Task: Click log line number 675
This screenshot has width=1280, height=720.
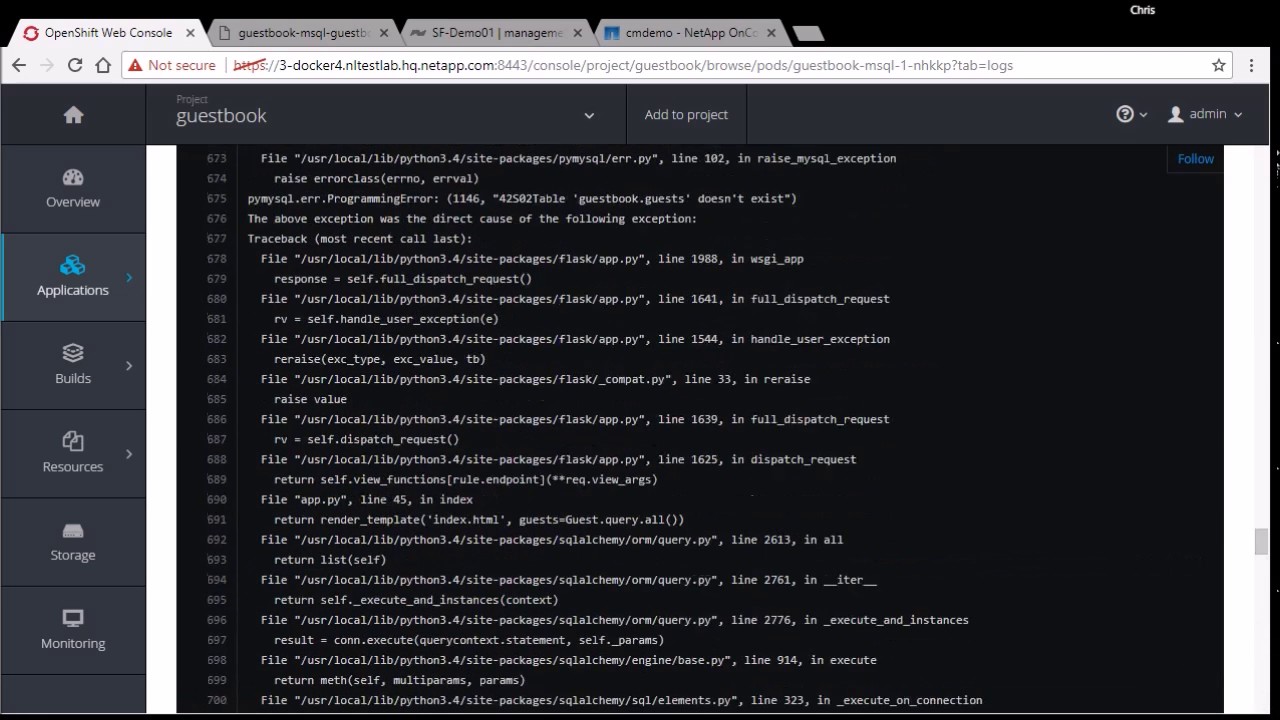Action: 216,199
